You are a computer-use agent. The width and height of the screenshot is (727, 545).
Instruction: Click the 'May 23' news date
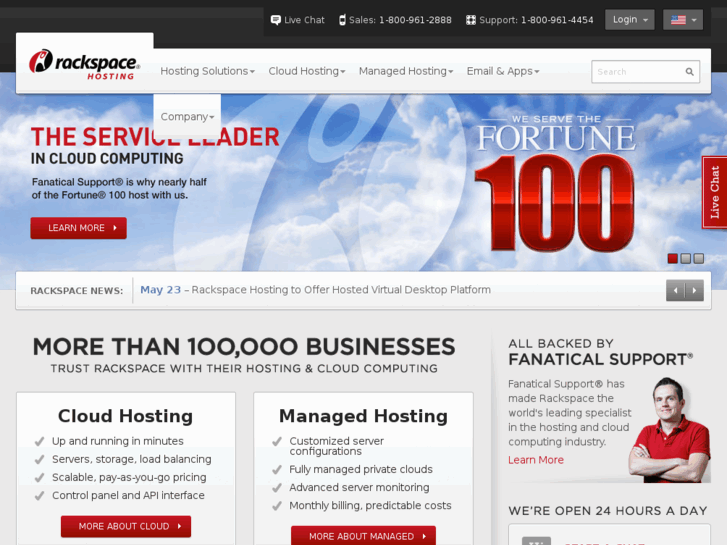[160, 290]
